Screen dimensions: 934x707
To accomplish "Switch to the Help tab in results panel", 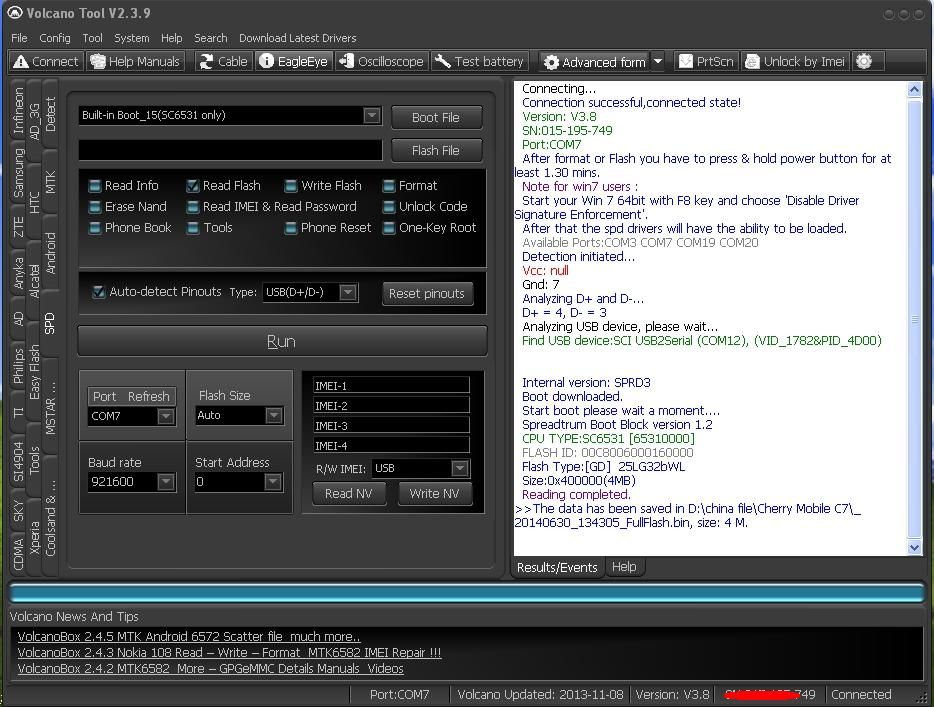I will 623,567.
